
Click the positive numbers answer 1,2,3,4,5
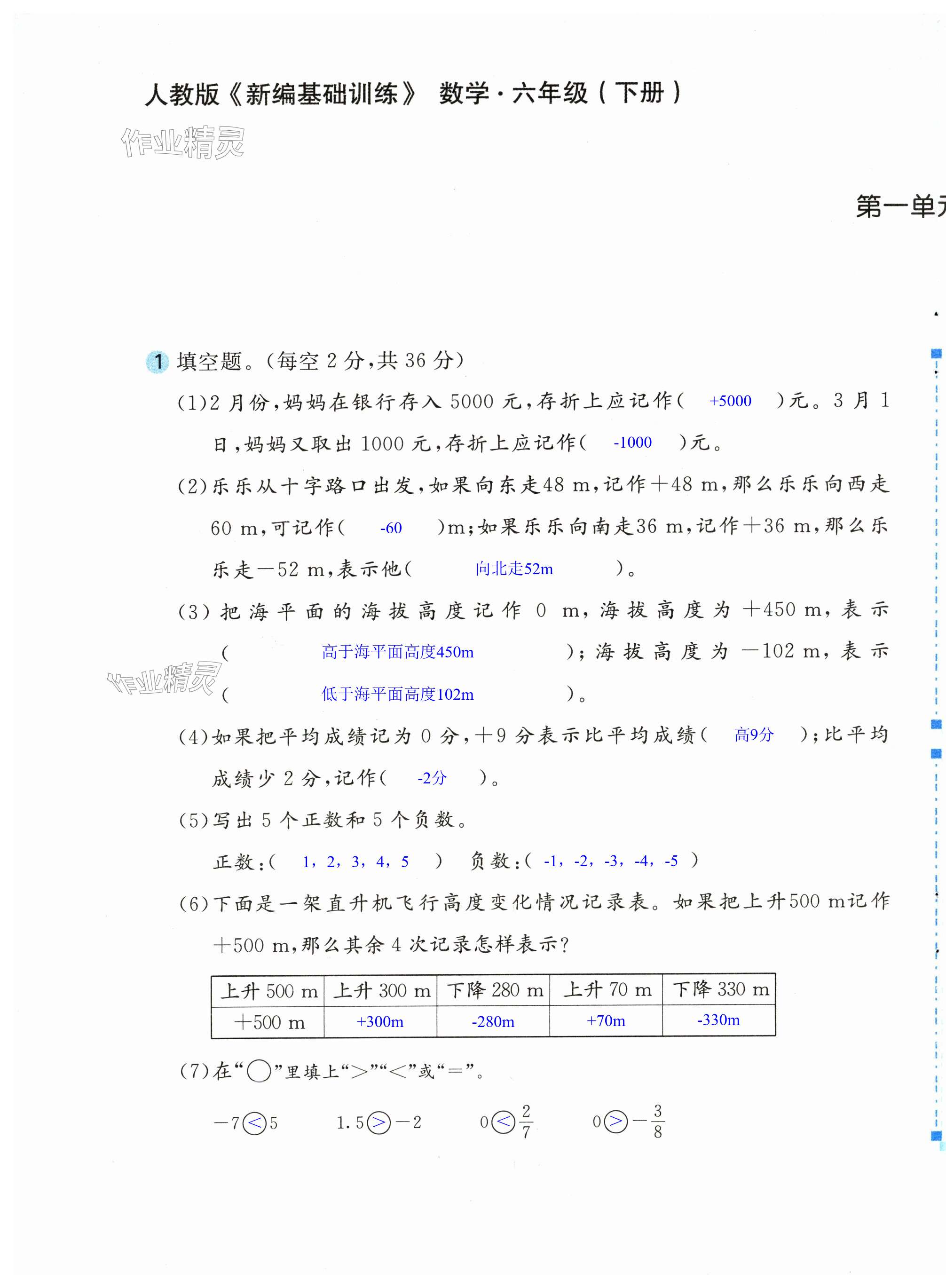(355, 862)
